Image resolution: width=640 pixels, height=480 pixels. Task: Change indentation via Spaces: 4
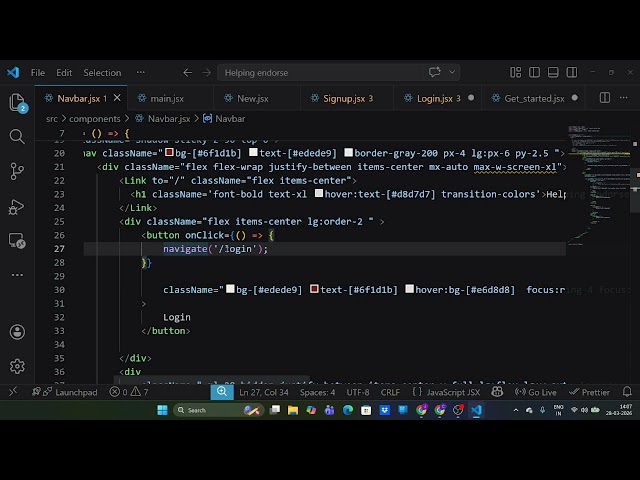click(318, 392)
